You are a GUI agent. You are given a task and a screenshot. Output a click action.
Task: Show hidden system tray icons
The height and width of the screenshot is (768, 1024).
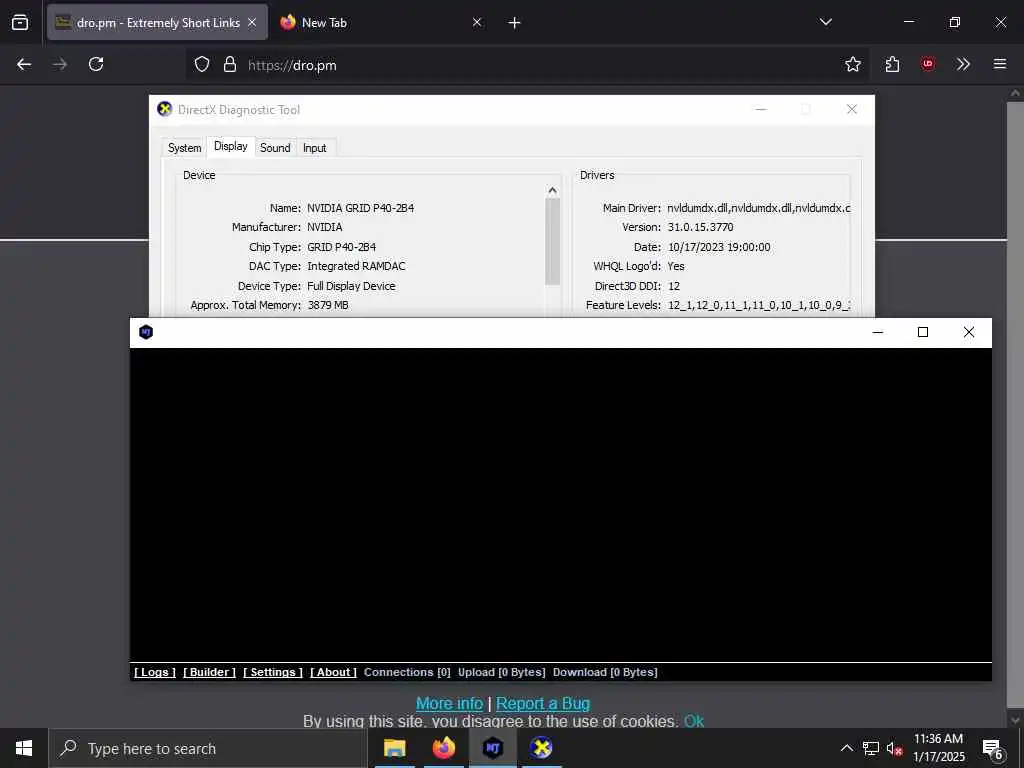click(x=846, y=748)
